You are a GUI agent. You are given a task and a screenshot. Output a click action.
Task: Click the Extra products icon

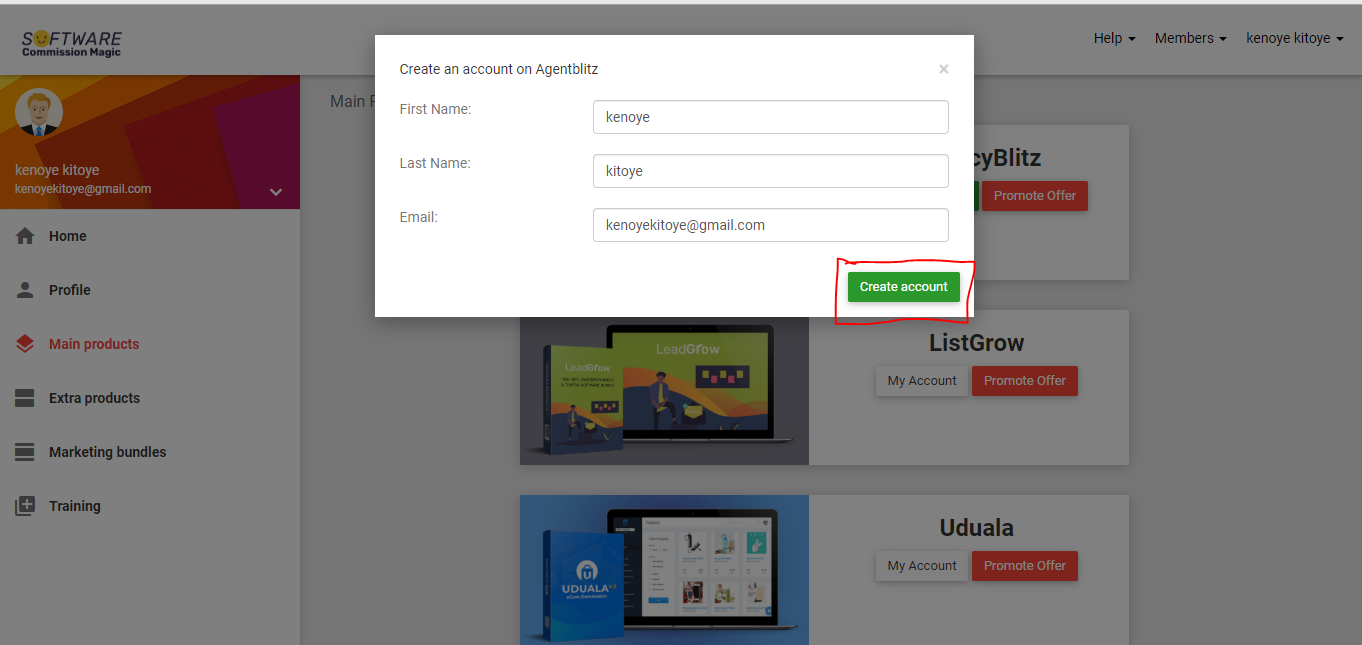(25, 398)
